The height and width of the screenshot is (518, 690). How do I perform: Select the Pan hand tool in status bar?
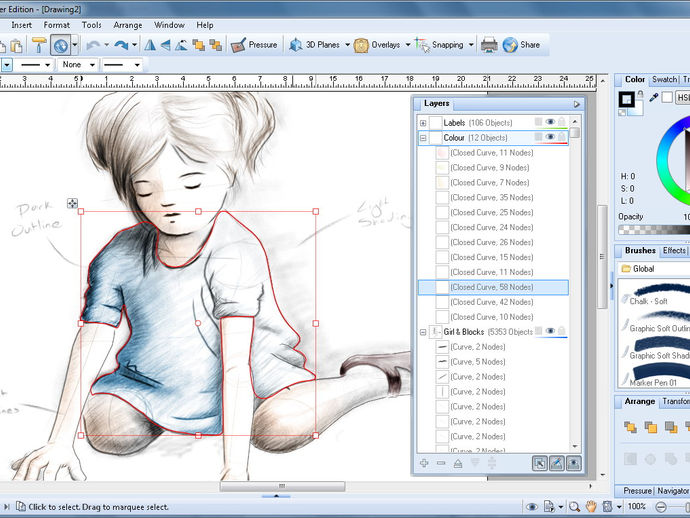point(592,507)
